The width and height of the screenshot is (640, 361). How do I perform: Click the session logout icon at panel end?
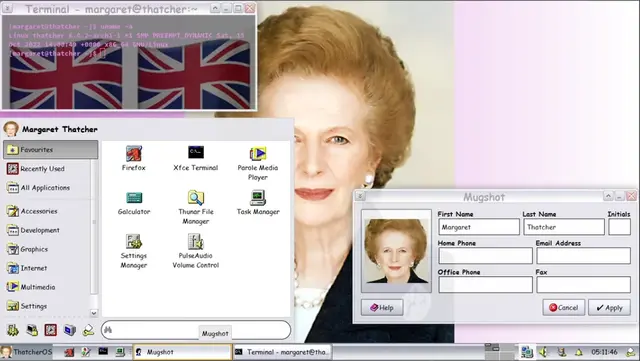pos(631,352)
